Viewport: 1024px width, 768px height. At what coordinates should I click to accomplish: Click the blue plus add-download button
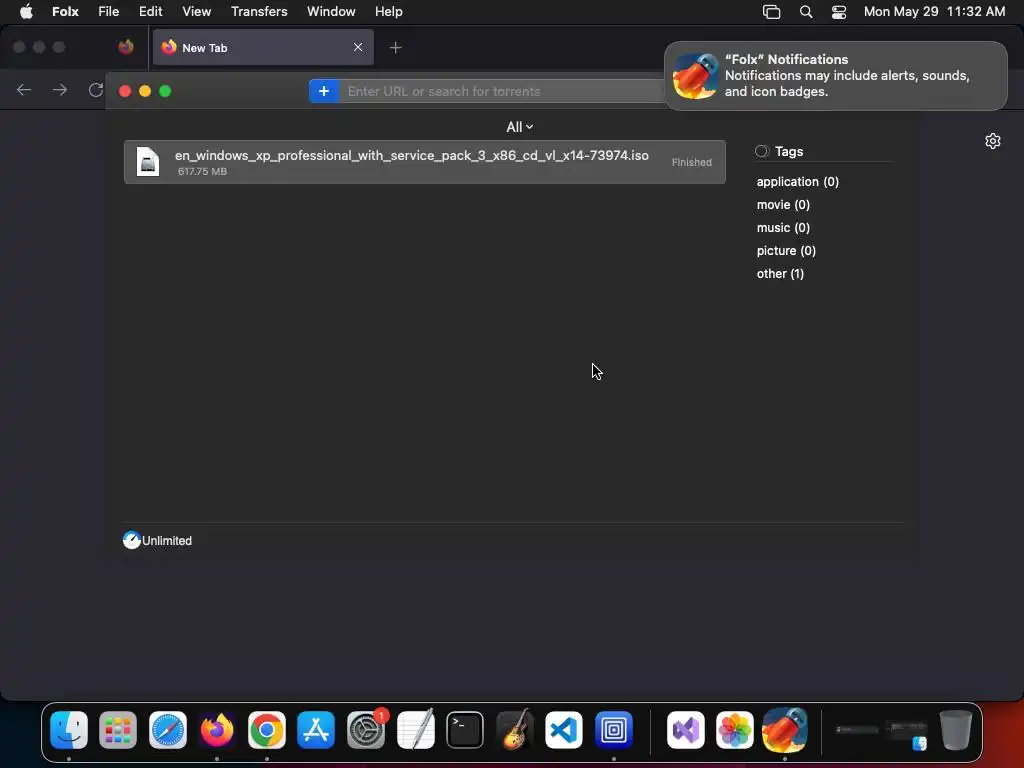[x=324, y=91]
